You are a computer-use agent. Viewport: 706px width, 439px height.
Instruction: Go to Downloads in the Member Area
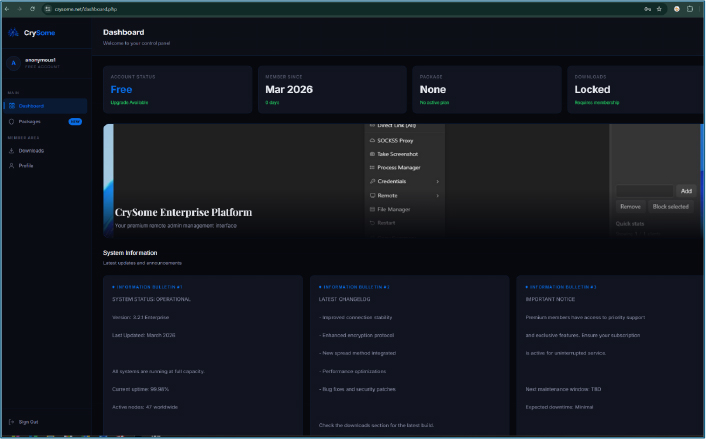point(31,151)
